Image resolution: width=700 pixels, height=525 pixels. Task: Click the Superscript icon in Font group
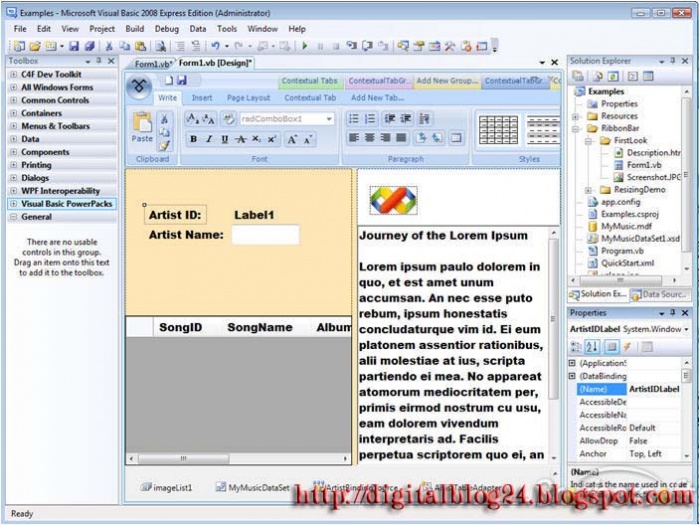click(x=272, y=139)
